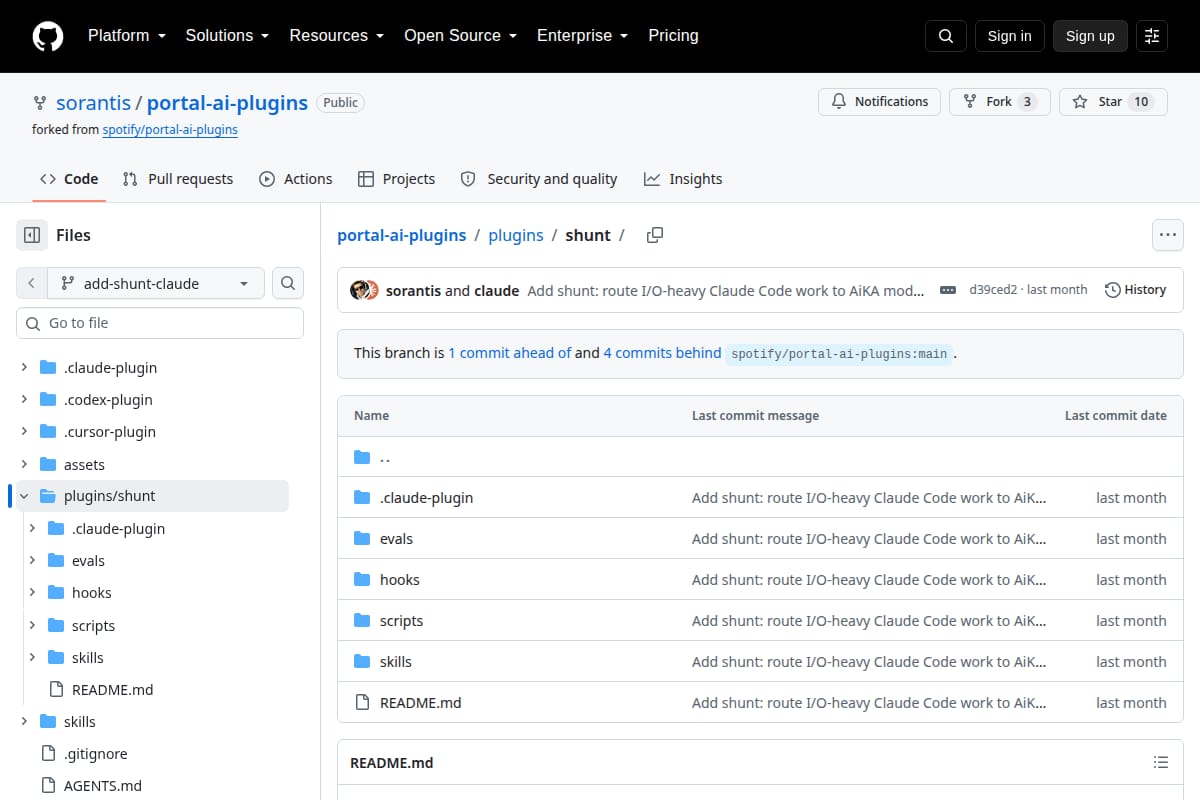Click the 4 commits behind link
The image size is (1200, 800).
(662, 353)
